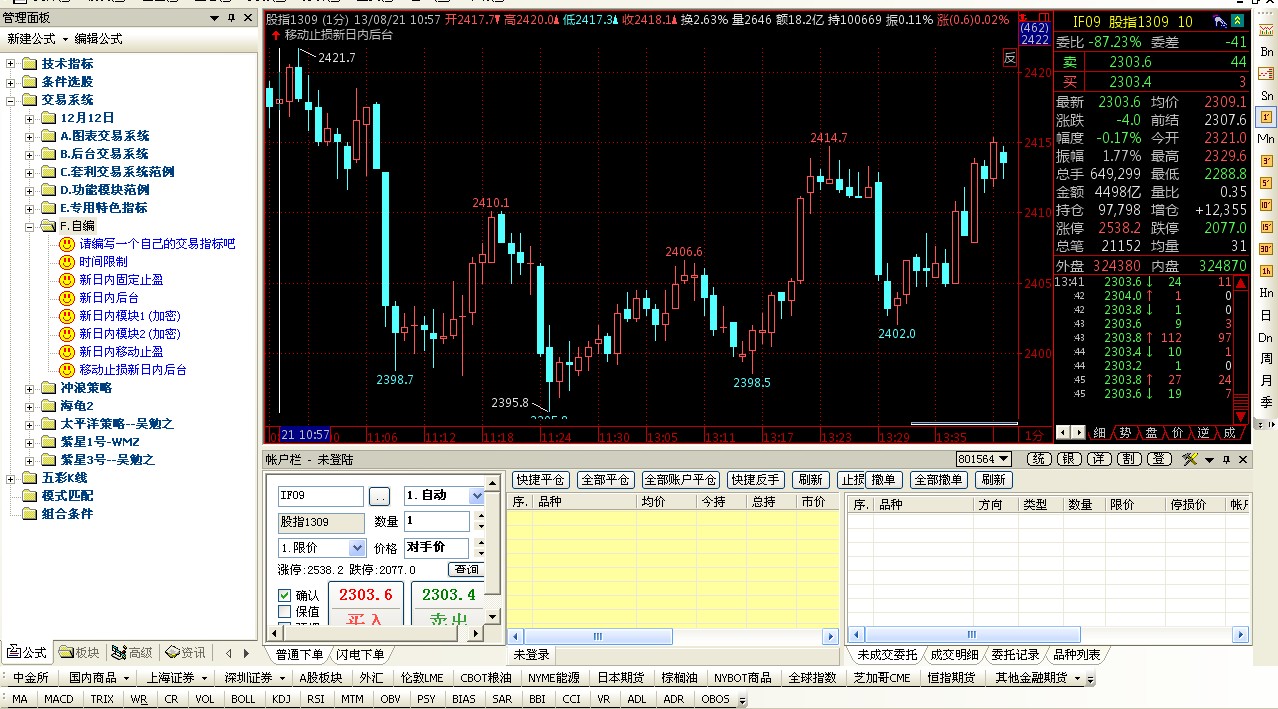Switch to quarterly 季 period

pos(1266,403)
